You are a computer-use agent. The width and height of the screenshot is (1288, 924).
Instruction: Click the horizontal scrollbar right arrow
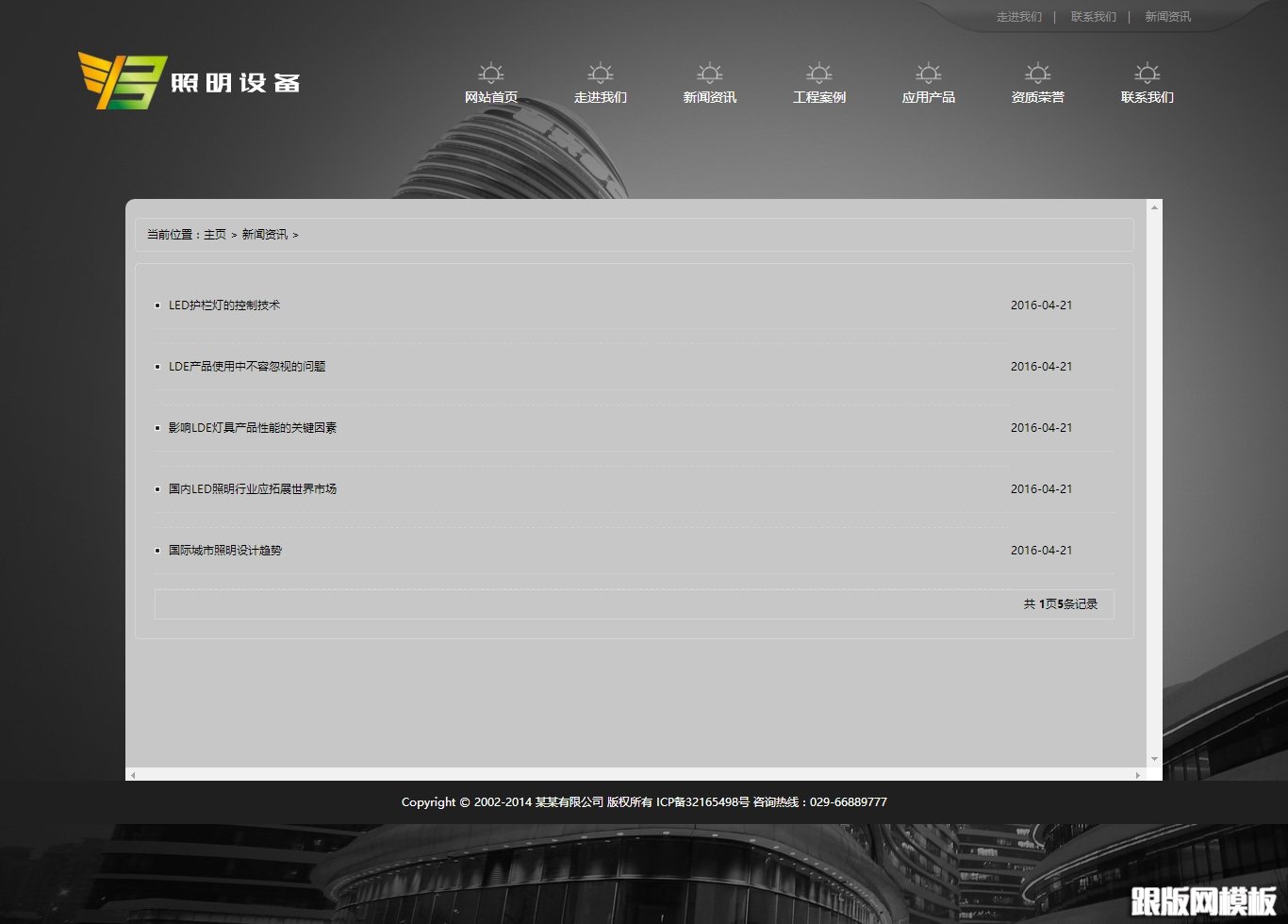pyautogui.click(x=1138, y=775)
